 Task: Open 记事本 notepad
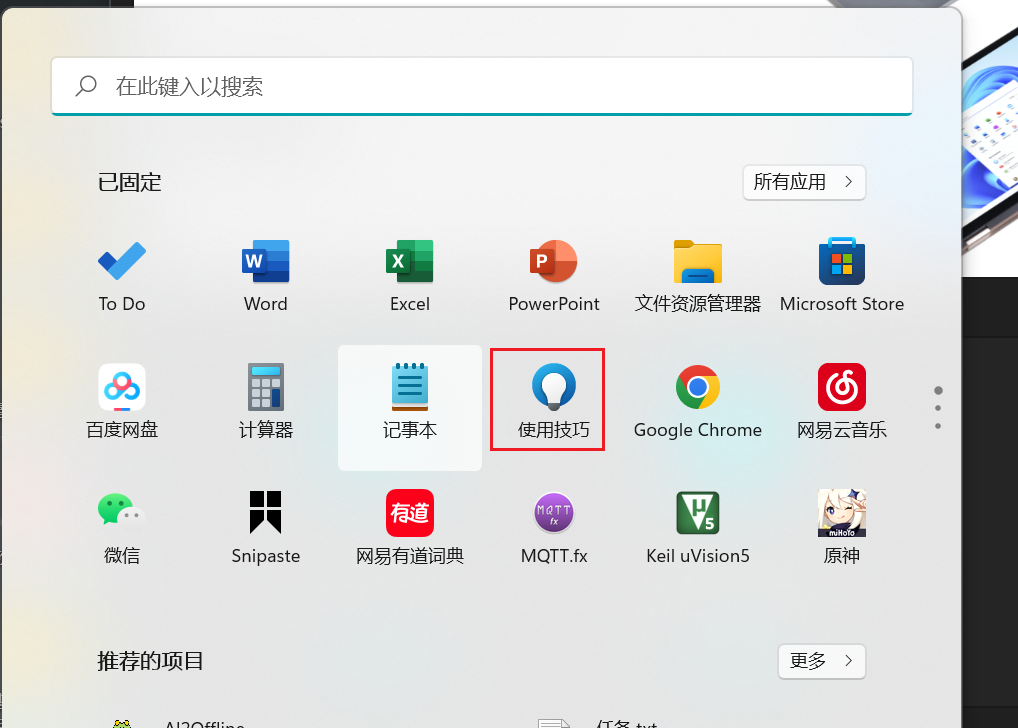[x=410, y=407]
